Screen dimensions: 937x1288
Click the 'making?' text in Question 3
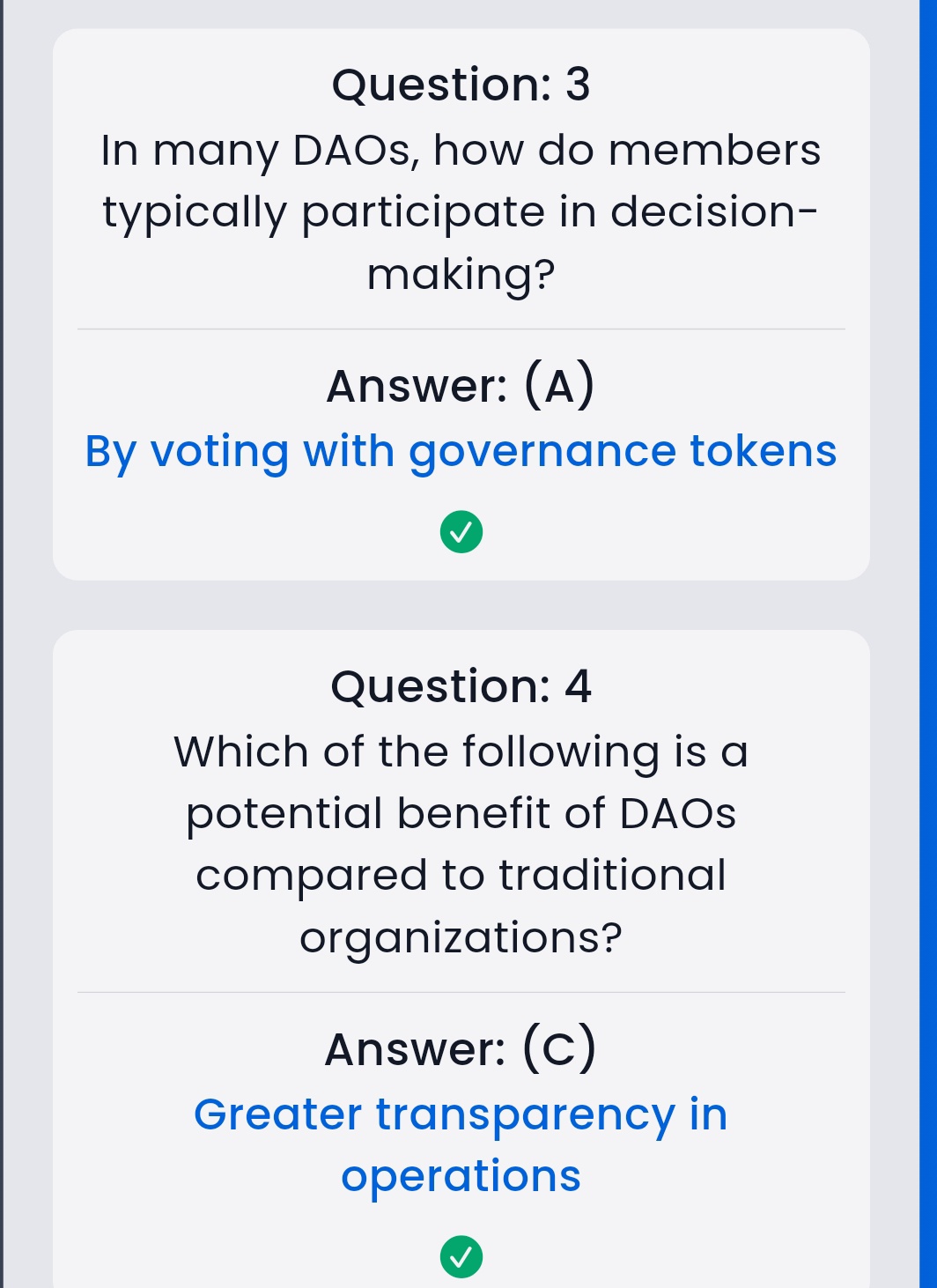(461, 274)
